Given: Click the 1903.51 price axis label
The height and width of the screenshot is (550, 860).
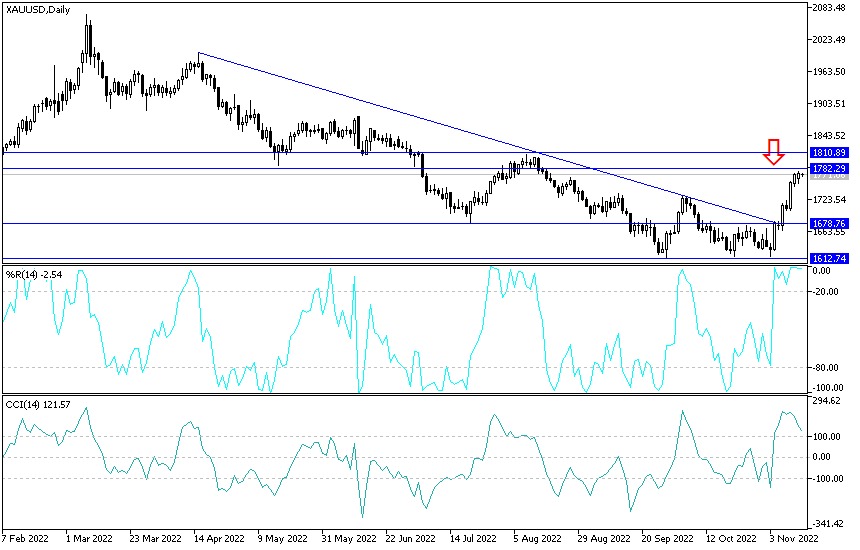Looking at the screenshot, I should pos(829,103).
